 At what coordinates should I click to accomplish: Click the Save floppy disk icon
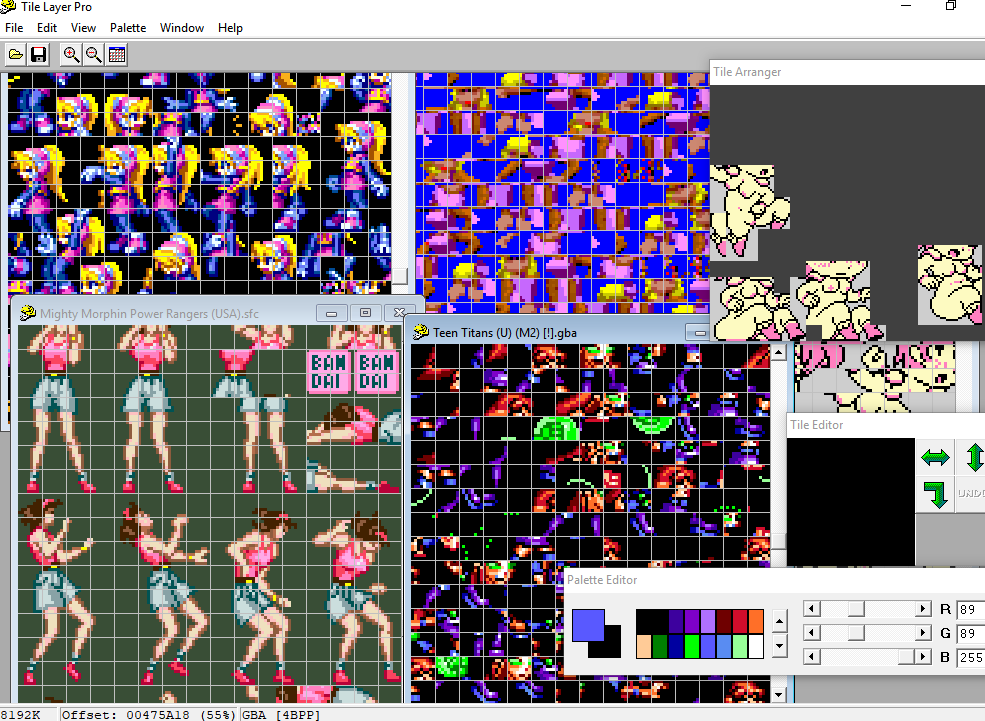(39, 55)
